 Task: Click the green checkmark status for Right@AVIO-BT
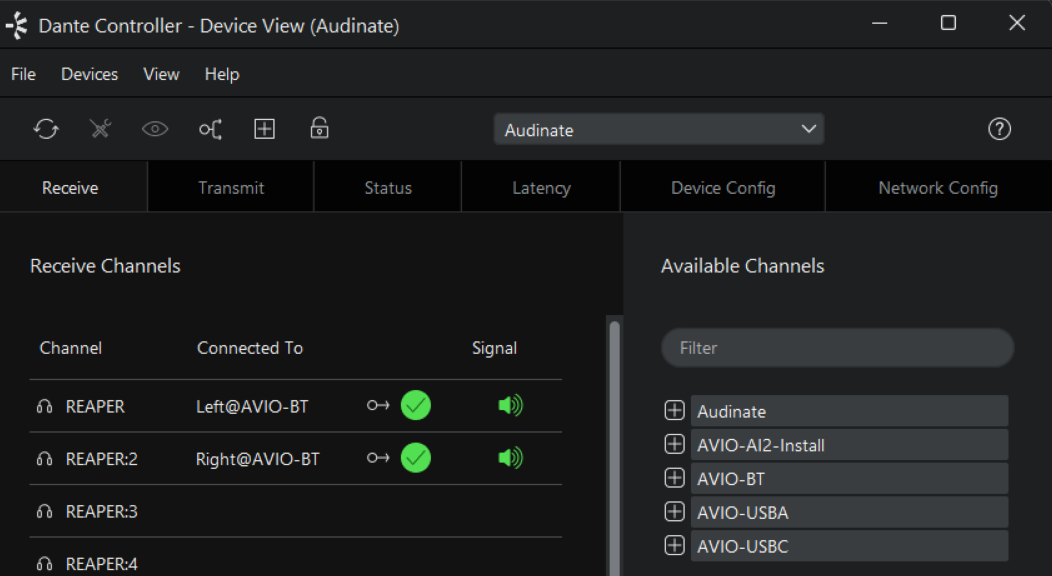pos(416,458)
